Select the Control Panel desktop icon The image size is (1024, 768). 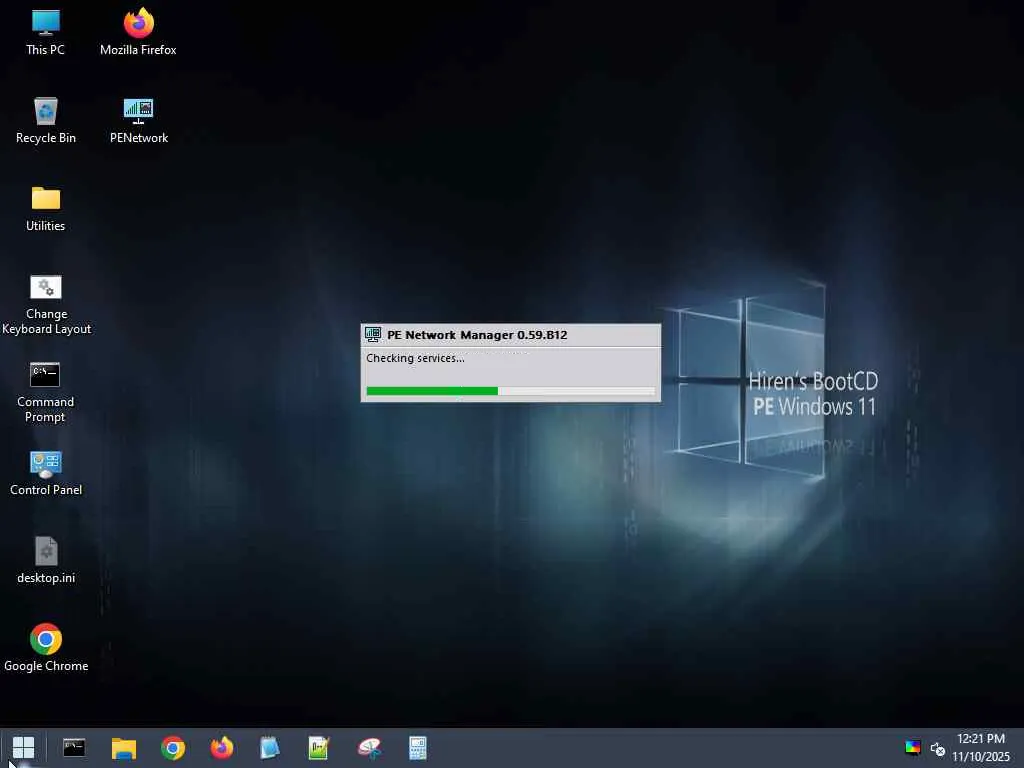[46, 473]
